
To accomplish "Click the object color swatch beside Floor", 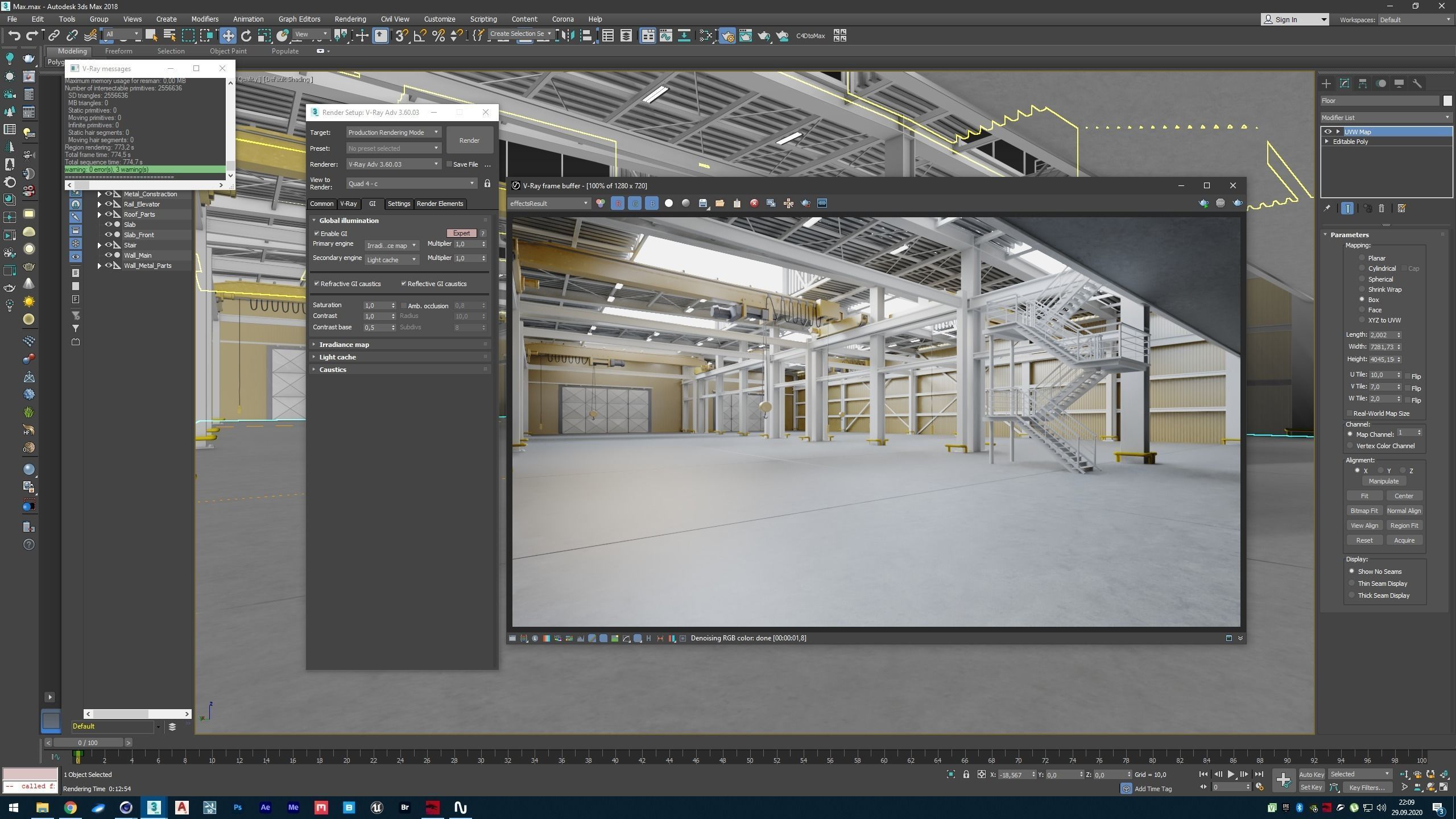I will (1447, 101).
